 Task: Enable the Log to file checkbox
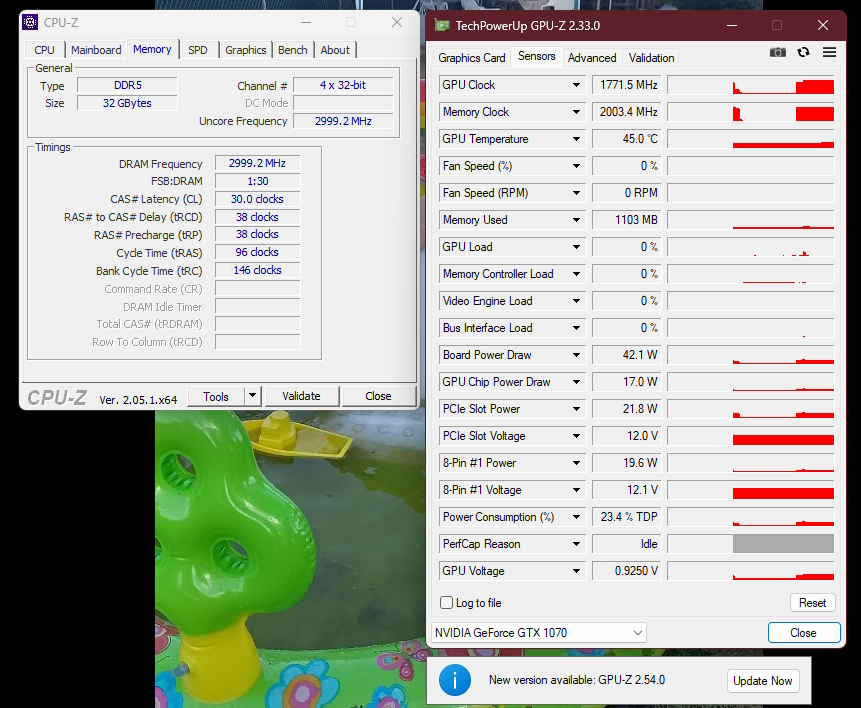(x=446, y=603)
